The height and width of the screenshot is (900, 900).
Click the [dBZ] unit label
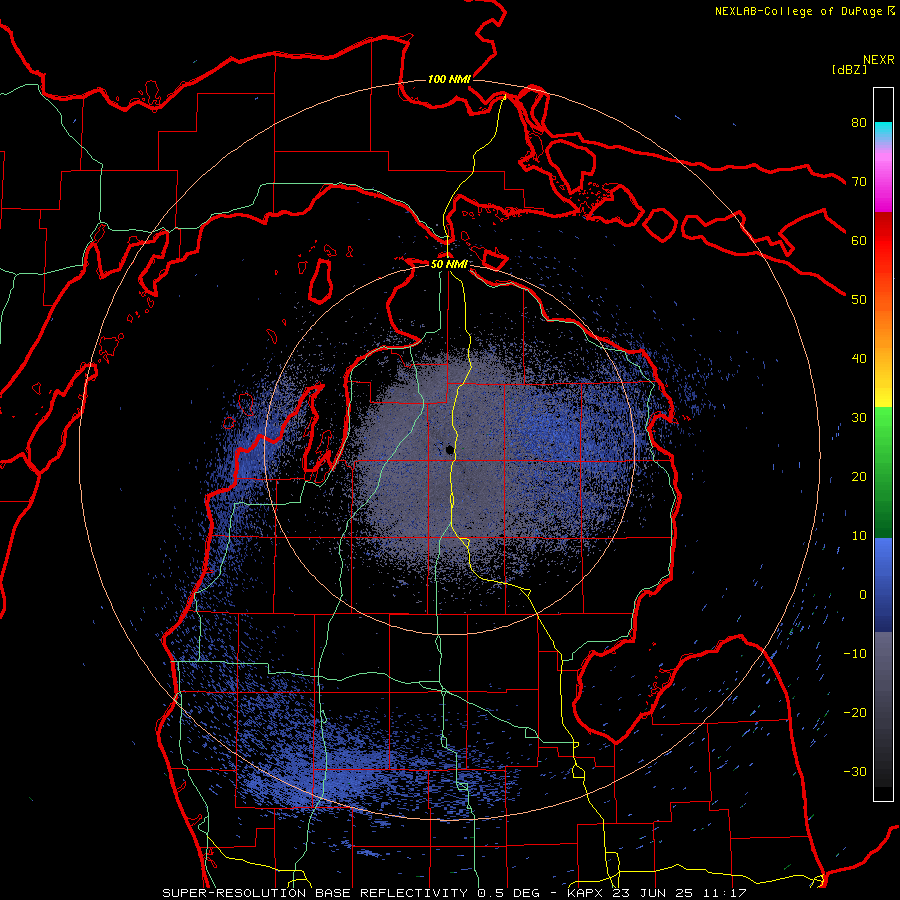coord(849,69)
